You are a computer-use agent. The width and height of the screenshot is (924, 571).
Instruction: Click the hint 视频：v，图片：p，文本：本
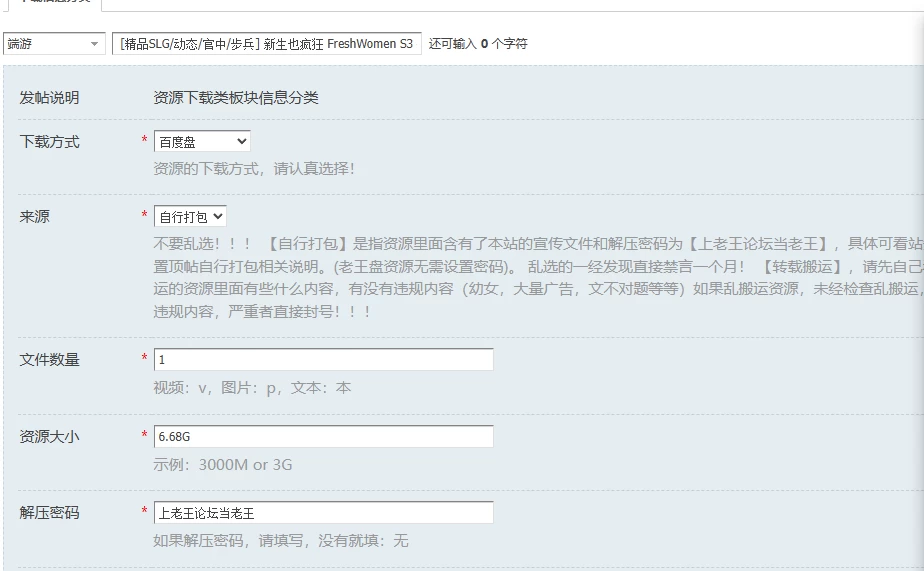click(x=252, y=388)
